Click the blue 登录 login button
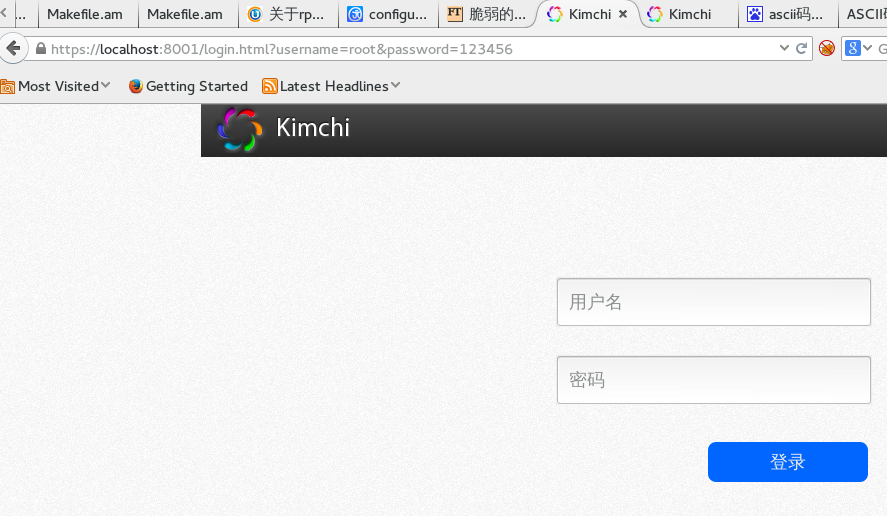The height and width of the screenshot is (516, 887). 787,462
